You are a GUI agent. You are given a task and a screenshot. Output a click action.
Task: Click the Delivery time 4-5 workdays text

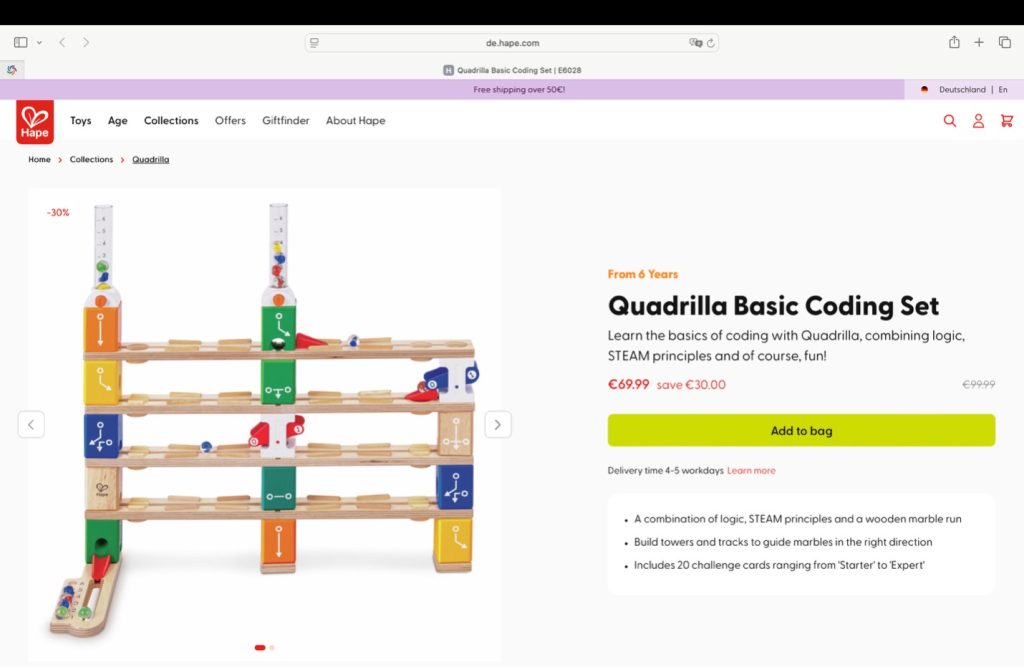coord(665,470)
